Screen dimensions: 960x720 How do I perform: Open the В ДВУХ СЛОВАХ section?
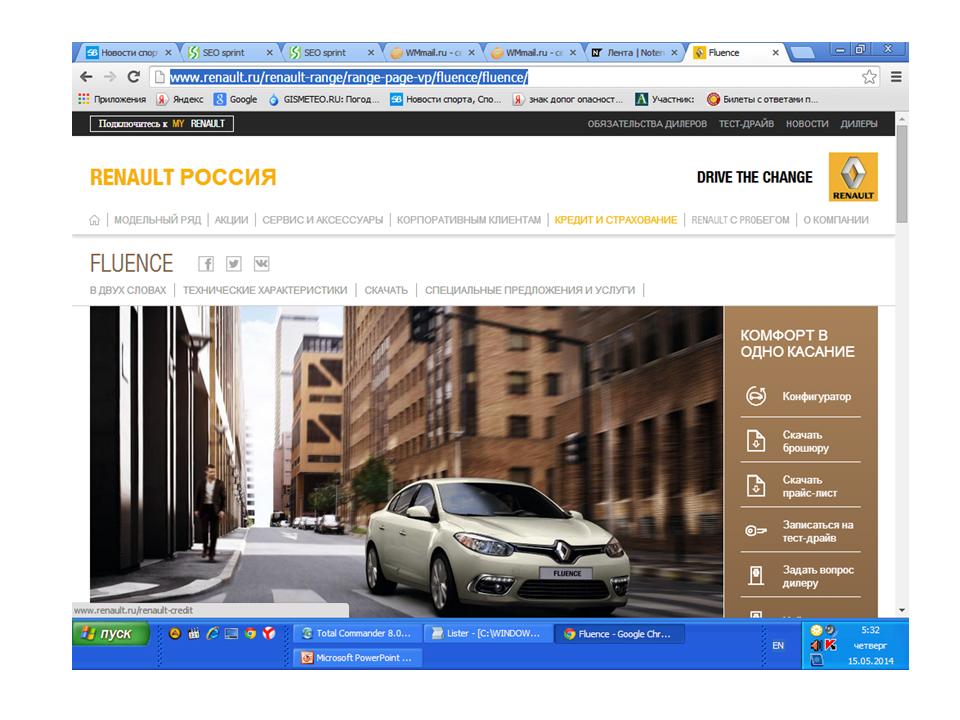(x=128, y=290)
